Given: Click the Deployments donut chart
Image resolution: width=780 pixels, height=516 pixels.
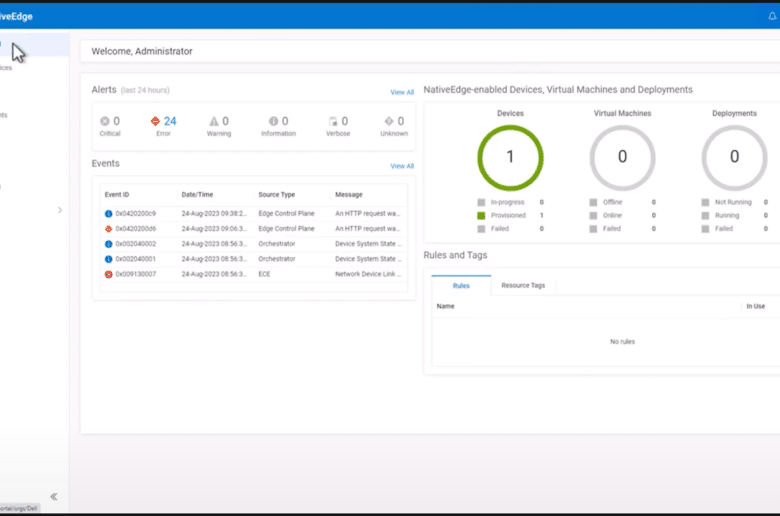Looking at the screenshot, I should point(734,157).
